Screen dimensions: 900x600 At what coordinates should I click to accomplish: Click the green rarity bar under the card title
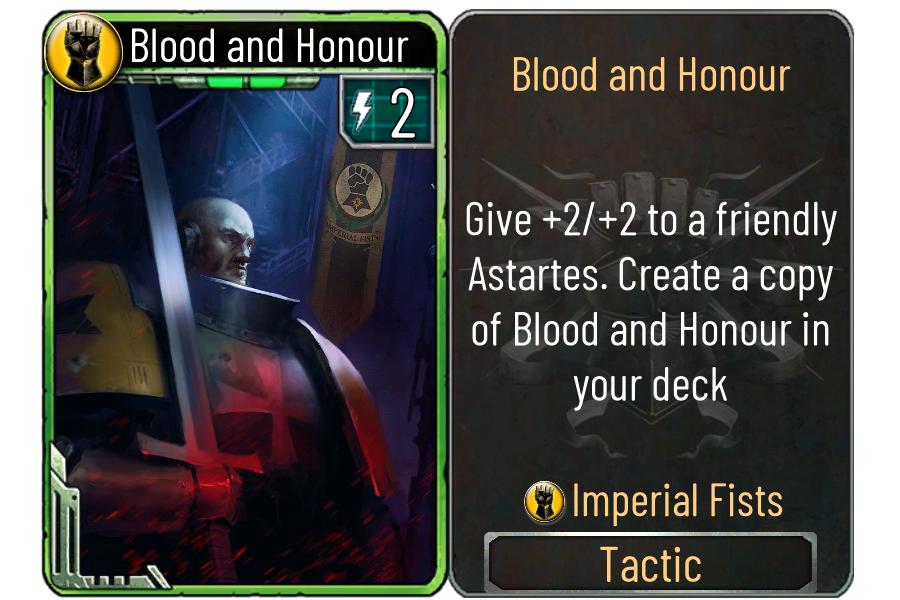(x=246, y=82)
